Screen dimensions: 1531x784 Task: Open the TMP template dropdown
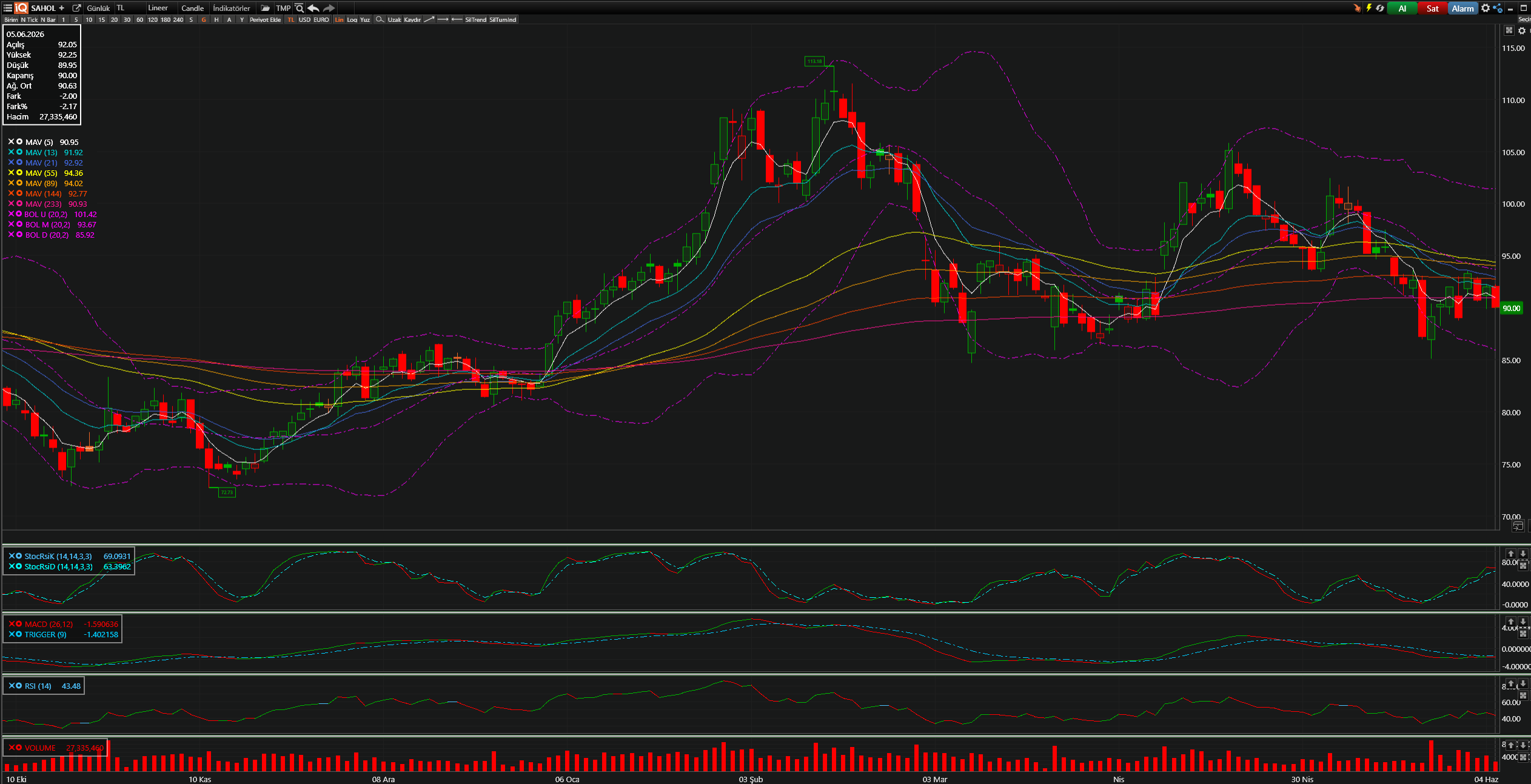[x=283, y=8]
